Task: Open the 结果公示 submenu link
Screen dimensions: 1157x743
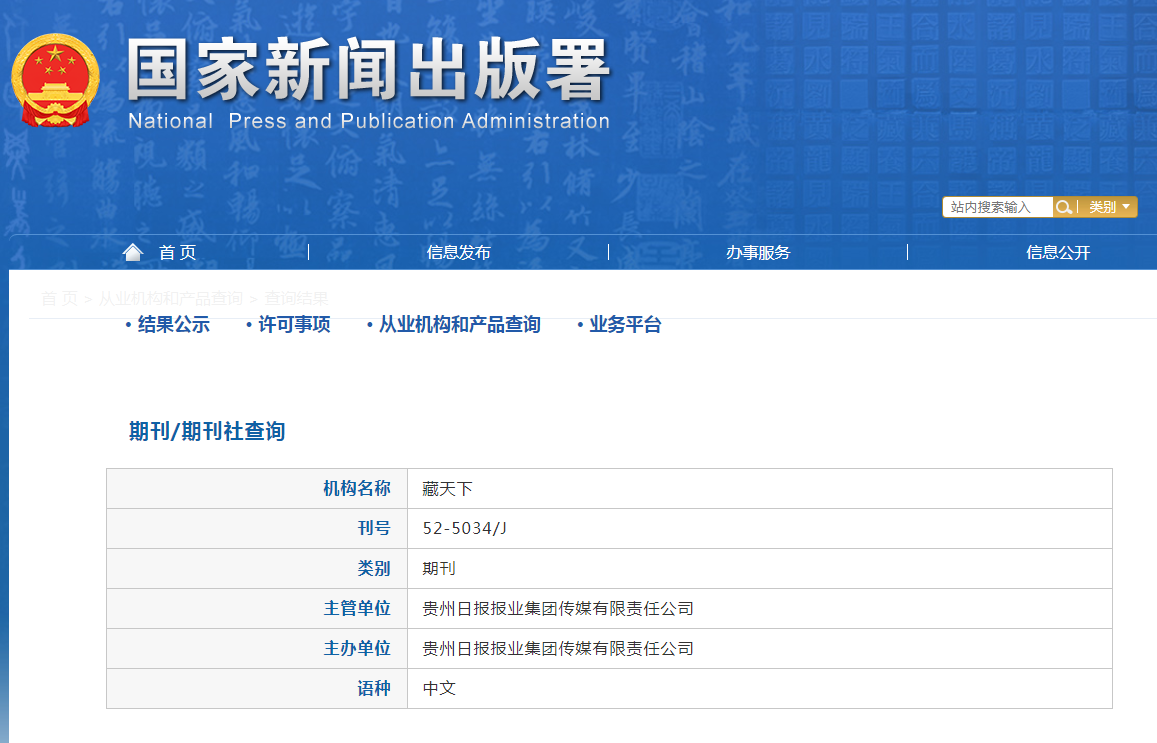Action: (173, 324)
